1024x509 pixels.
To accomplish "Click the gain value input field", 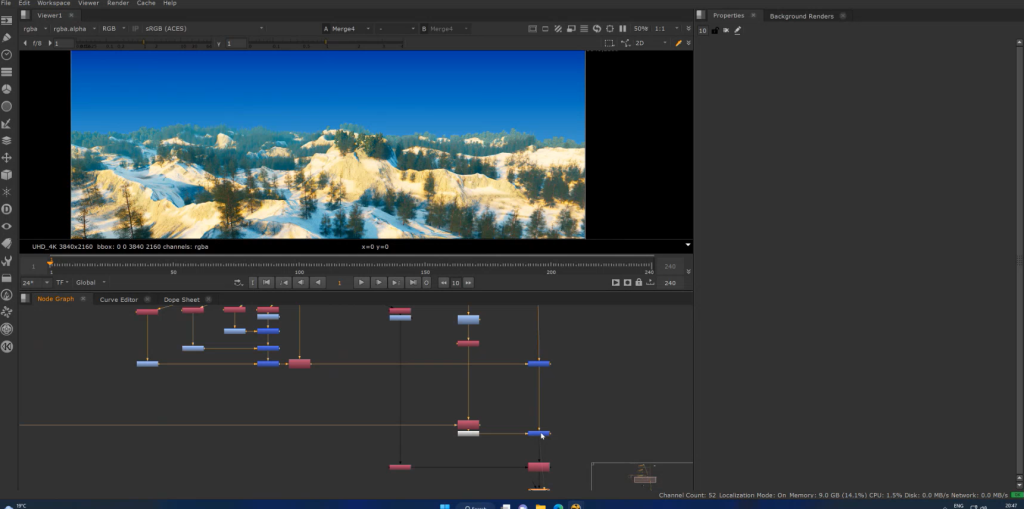I will (x=63, y=43).
